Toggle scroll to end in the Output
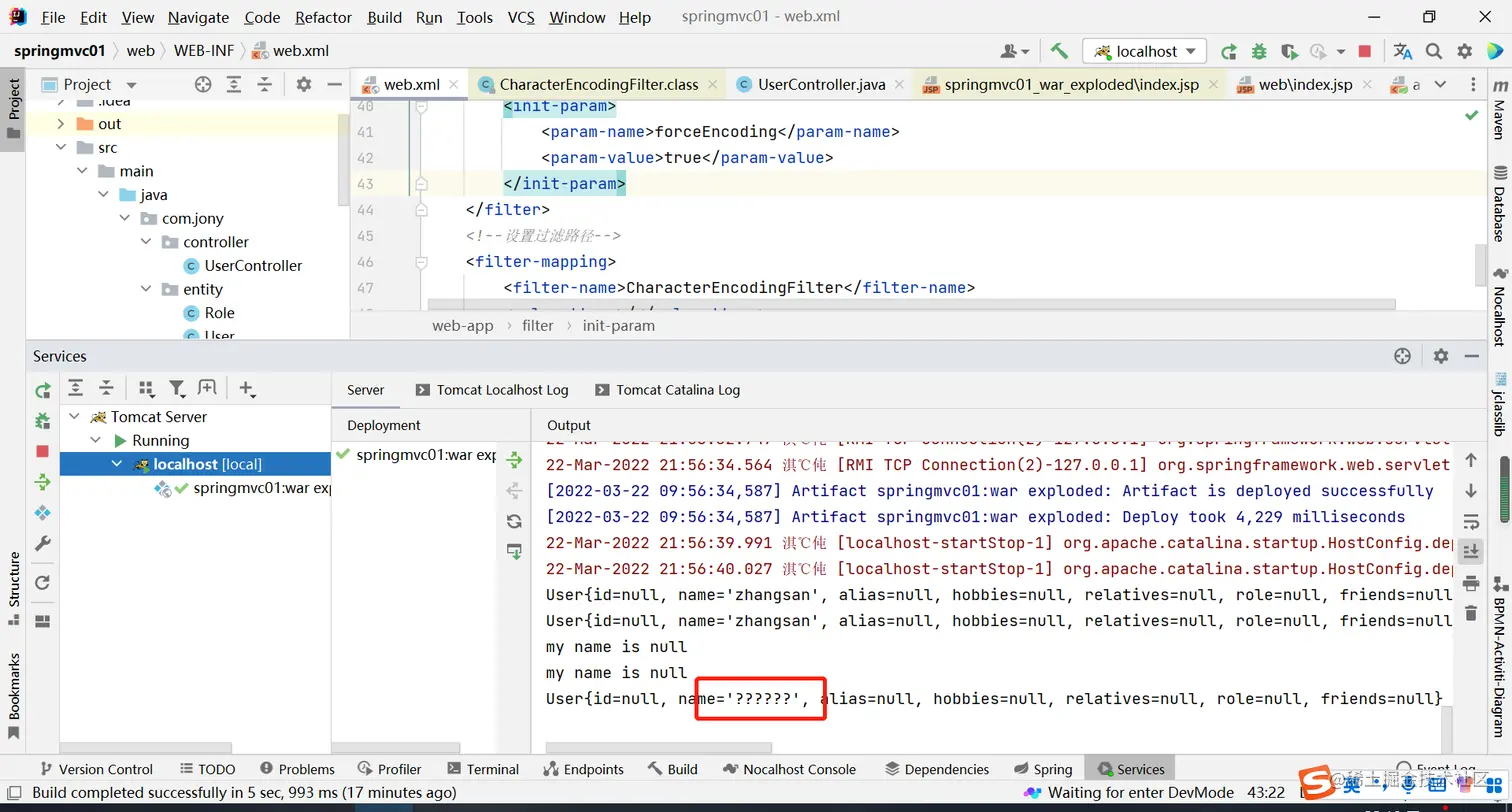Screen dimensions: 1512x812 point(1470,551)
